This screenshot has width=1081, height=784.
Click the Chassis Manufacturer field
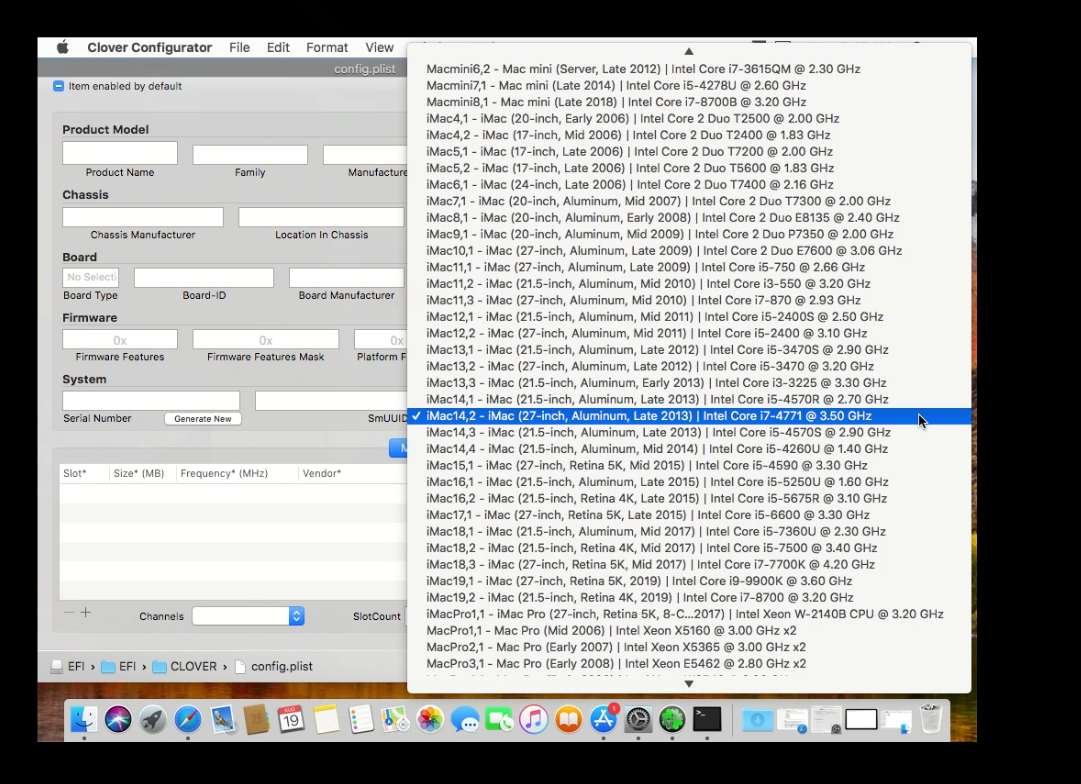(x=143, y=217)
